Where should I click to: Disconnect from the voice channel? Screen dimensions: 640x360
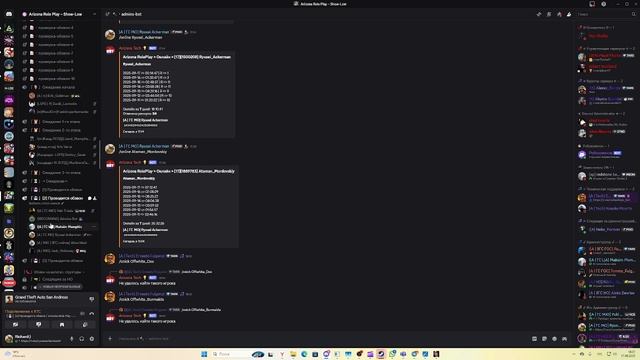coord(91,313)
